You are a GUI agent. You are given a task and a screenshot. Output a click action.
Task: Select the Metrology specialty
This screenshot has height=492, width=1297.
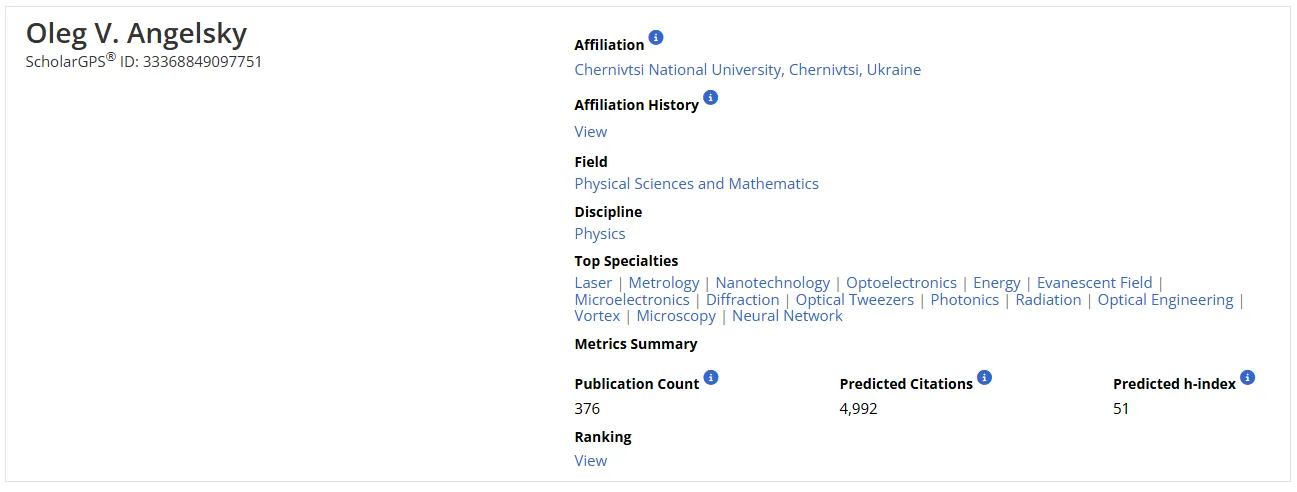pyautogui.click(x=663, y=283)
